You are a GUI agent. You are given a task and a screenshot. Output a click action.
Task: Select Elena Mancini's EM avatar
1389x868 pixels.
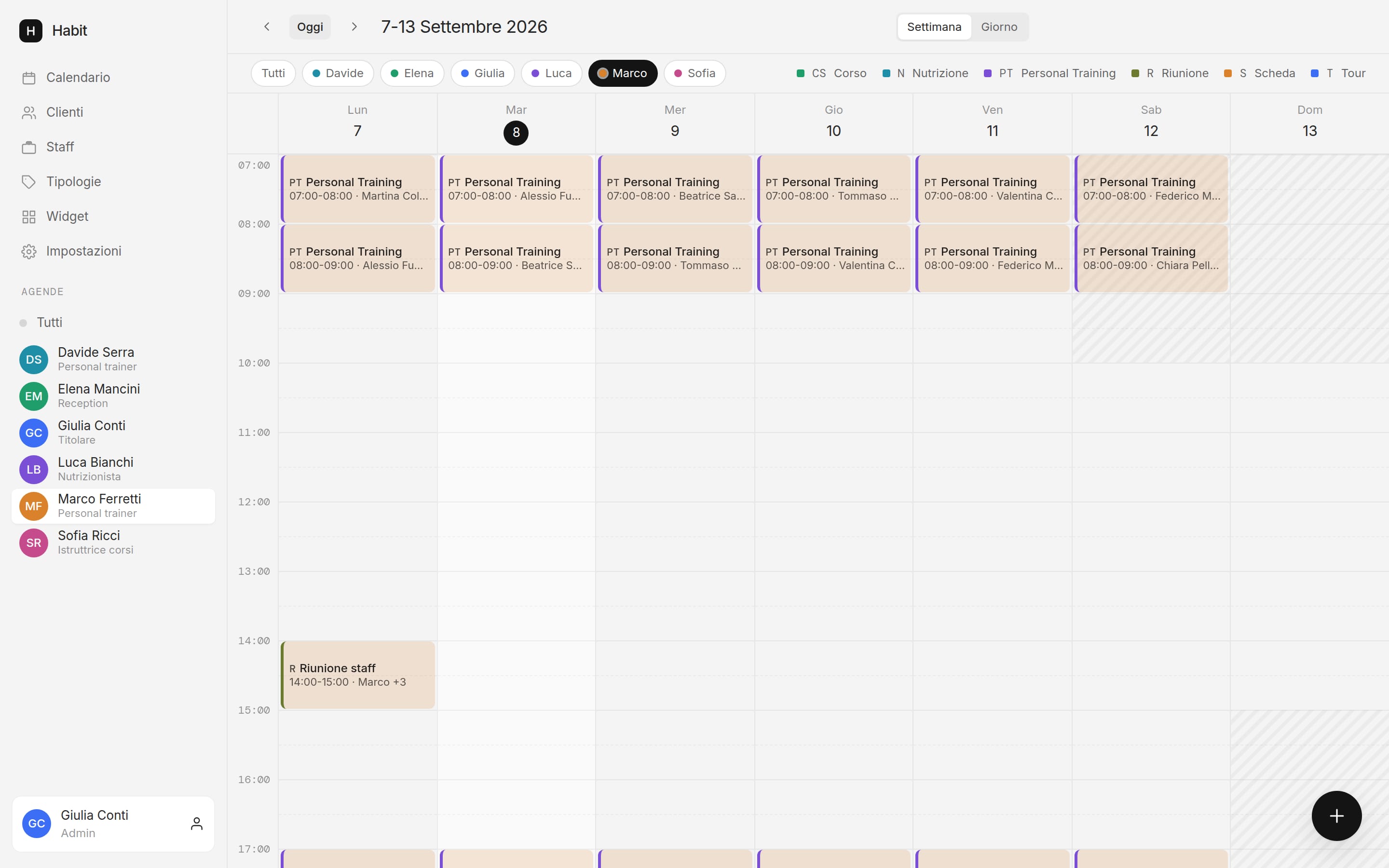(34, 396)
